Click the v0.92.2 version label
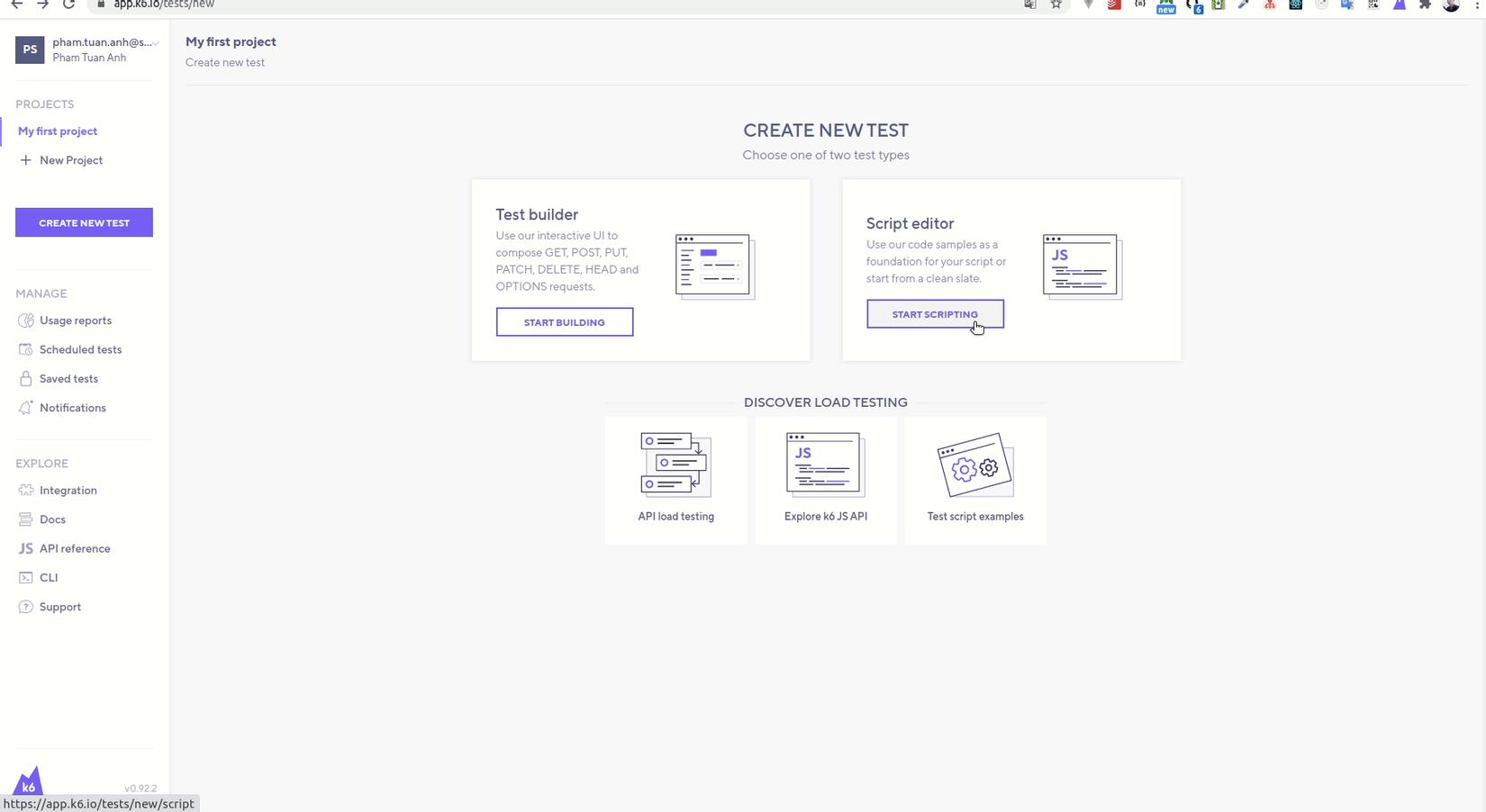Screen dimensions: 1486x812 140,789
